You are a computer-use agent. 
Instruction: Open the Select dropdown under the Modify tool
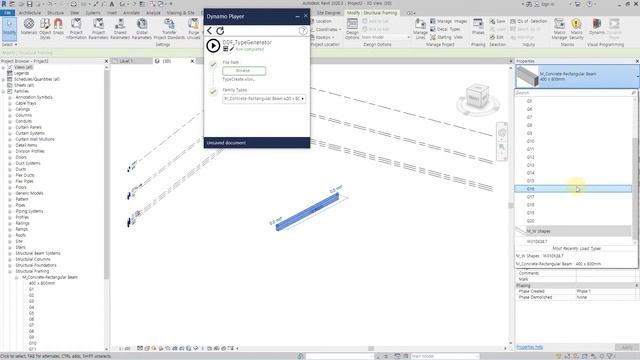pos(9,44)
